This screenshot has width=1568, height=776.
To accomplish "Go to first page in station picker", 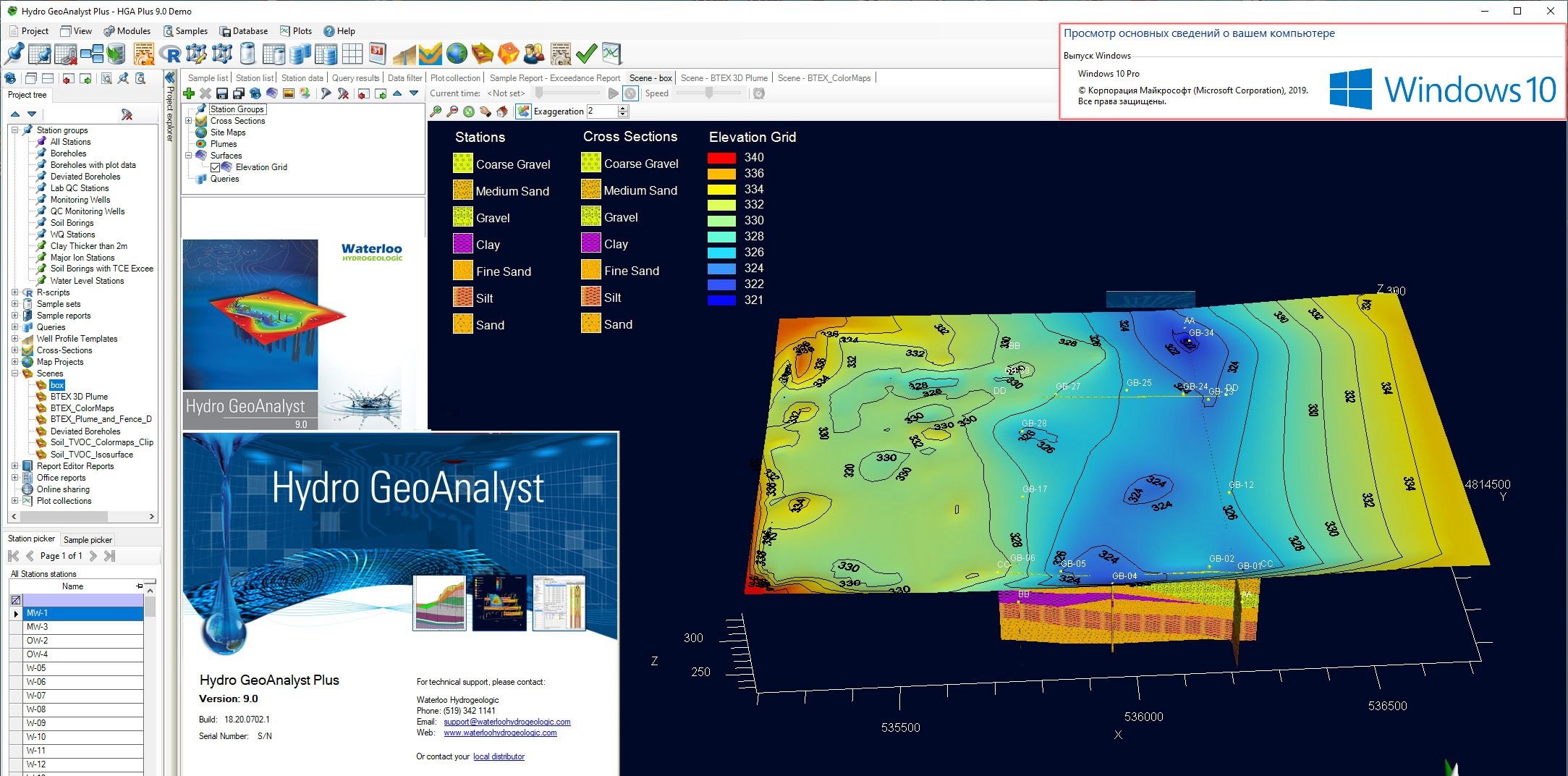I will 13,556.
